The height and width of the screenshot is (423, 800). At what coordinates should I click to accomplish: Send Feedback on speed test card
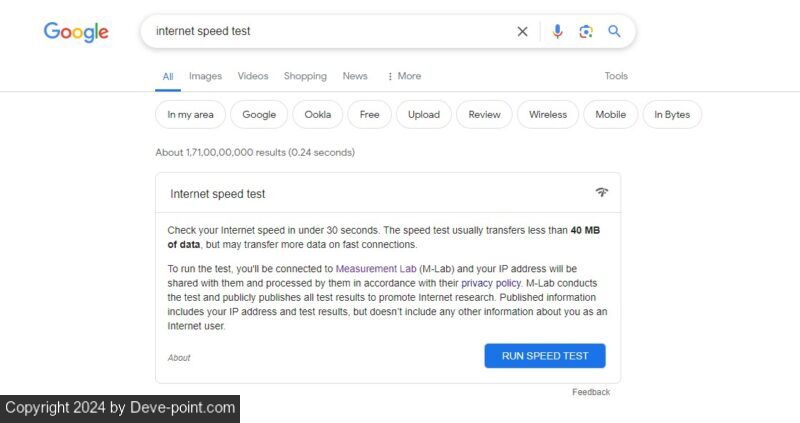(x=591, y=392)
